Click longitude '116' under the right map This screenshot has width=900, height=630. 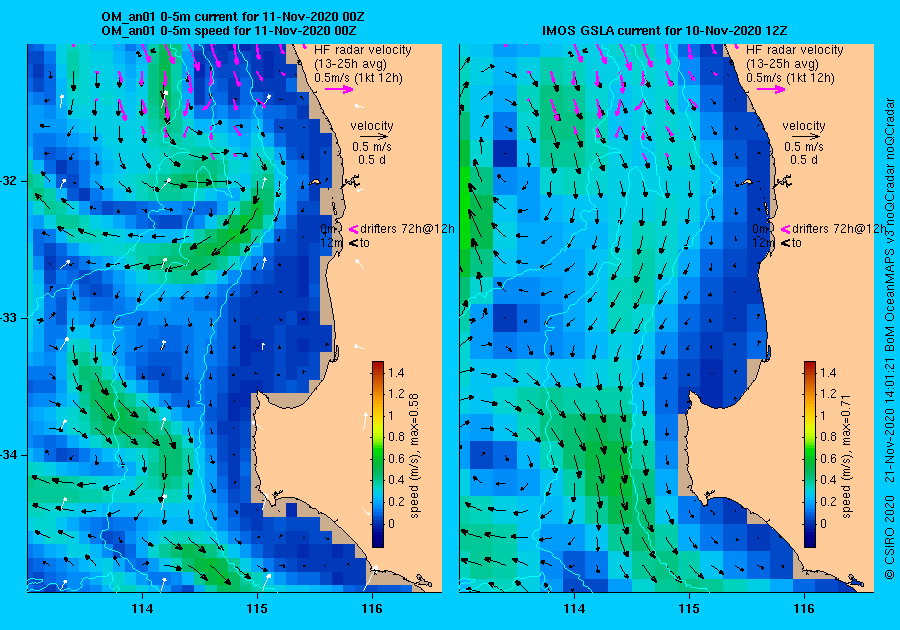pos(804,609)
